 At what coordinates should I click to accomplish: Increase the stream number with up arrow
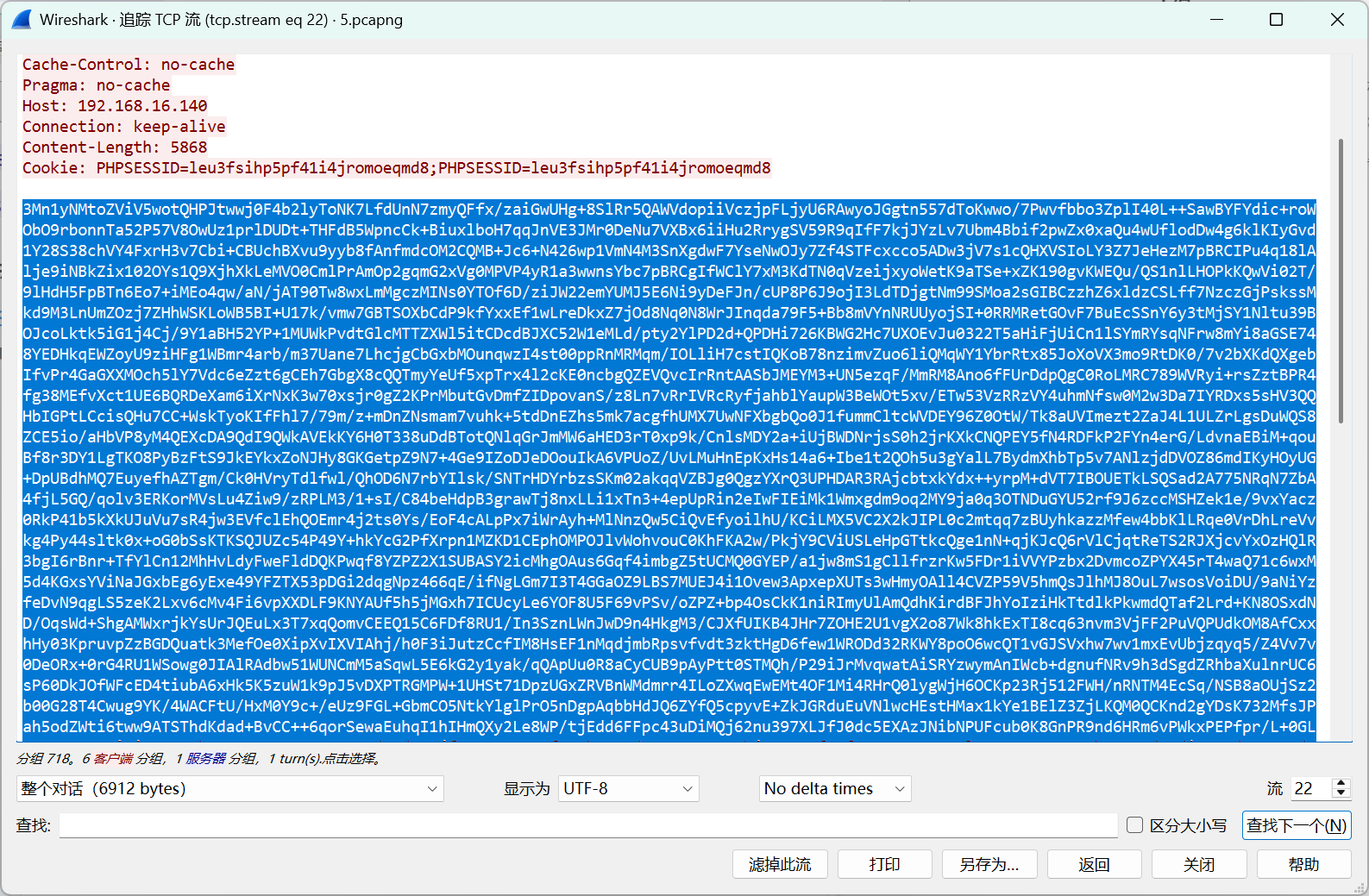point(1341,783)
